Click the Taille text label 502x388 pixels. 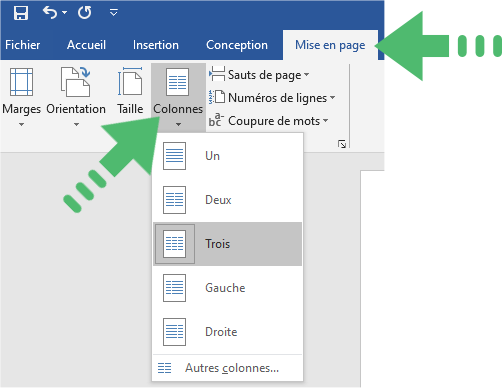(130, 109)
